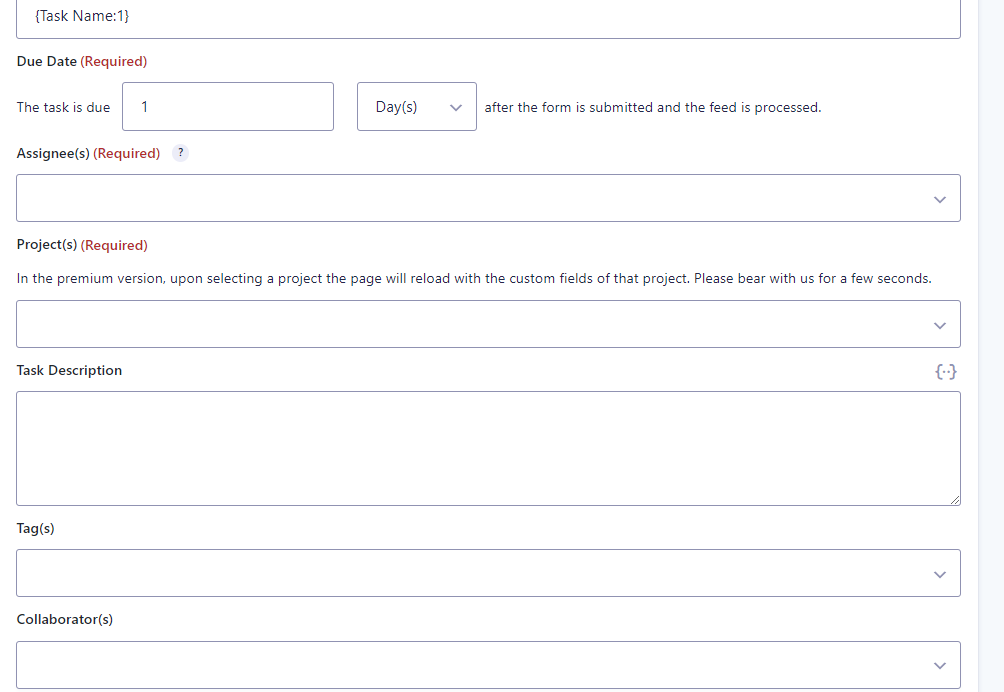Click the chevron on the Project(s) selector
Viewport: 1004px width, 692px height.
[x=939, y=324]
